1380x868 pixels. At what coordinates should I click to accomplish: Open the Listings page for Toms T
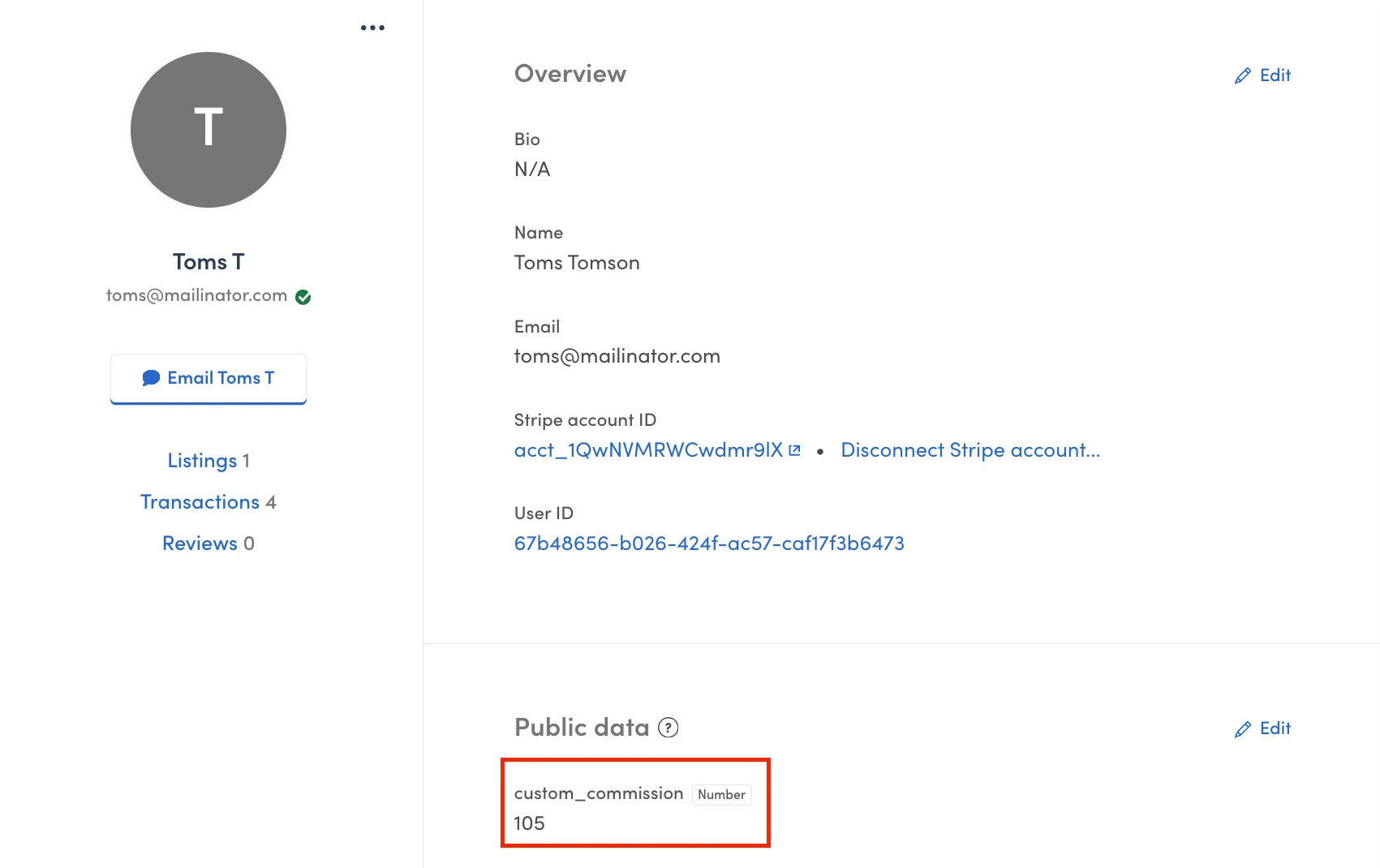[201, 460]
